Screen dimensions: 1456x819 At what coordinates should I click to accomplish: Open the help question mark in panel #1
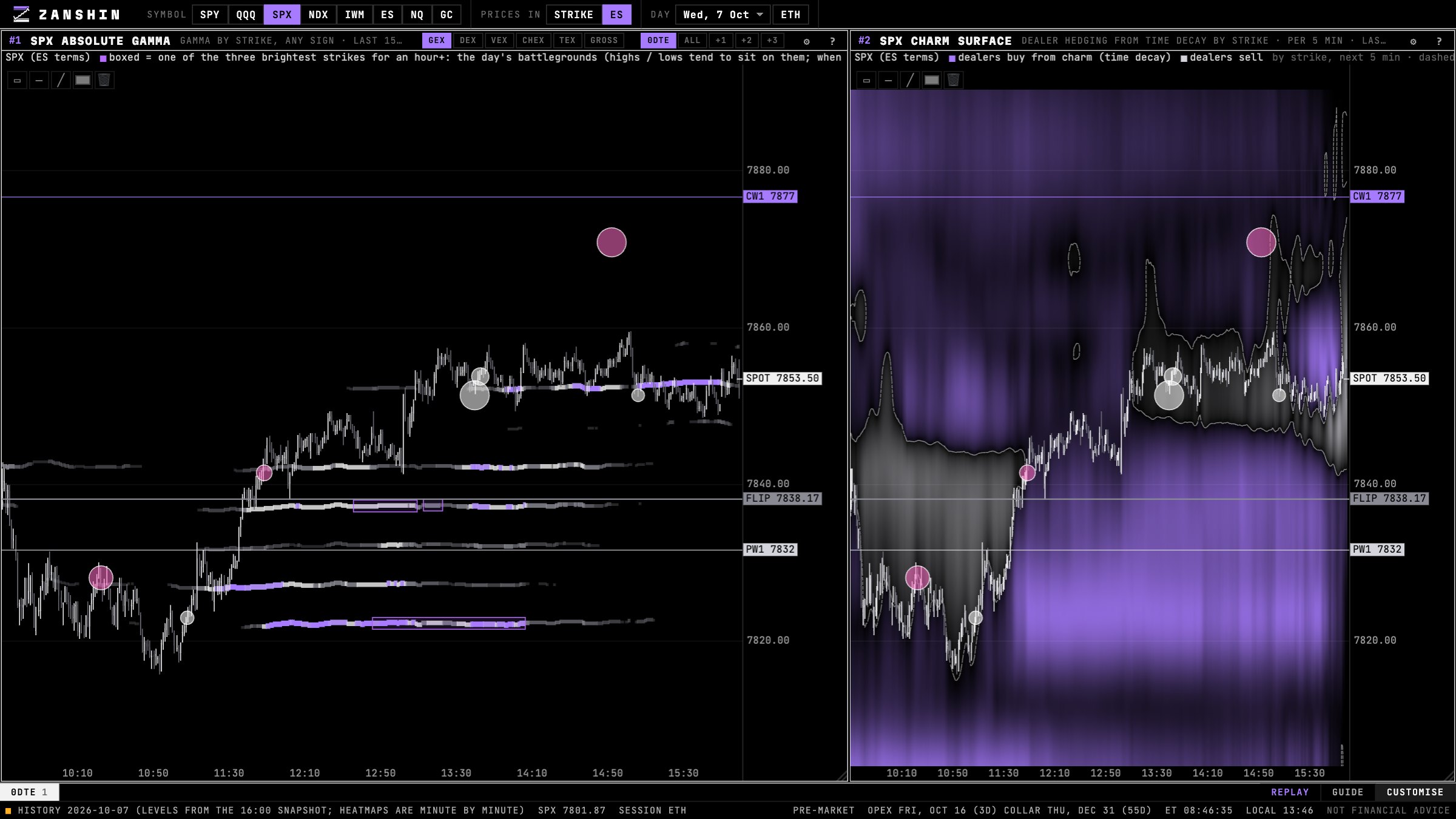(x=832, y=41)
